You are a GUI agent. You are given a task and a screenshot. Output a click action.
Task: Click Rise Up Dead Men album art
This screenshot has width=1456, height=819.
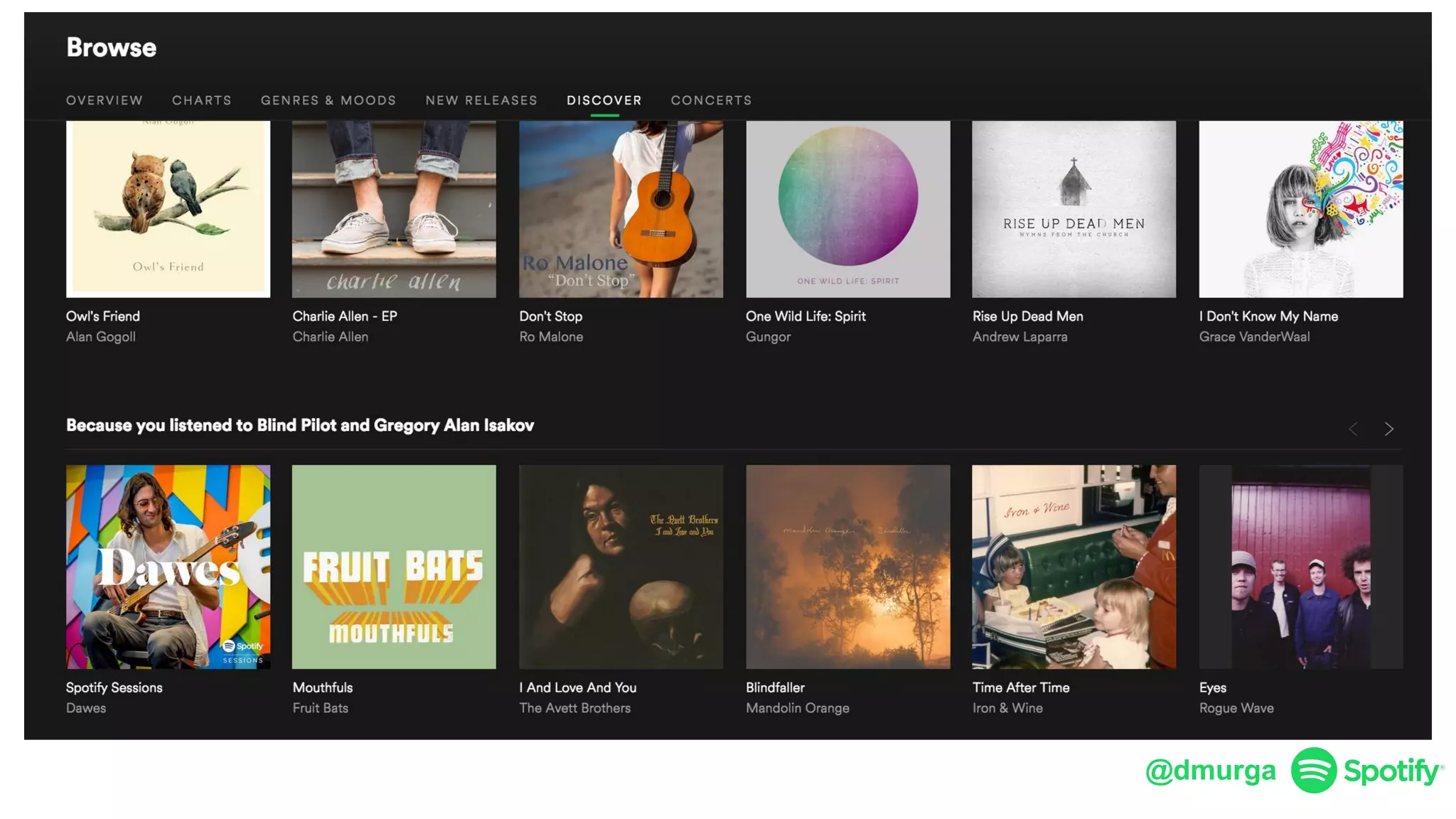[1074, 209]
